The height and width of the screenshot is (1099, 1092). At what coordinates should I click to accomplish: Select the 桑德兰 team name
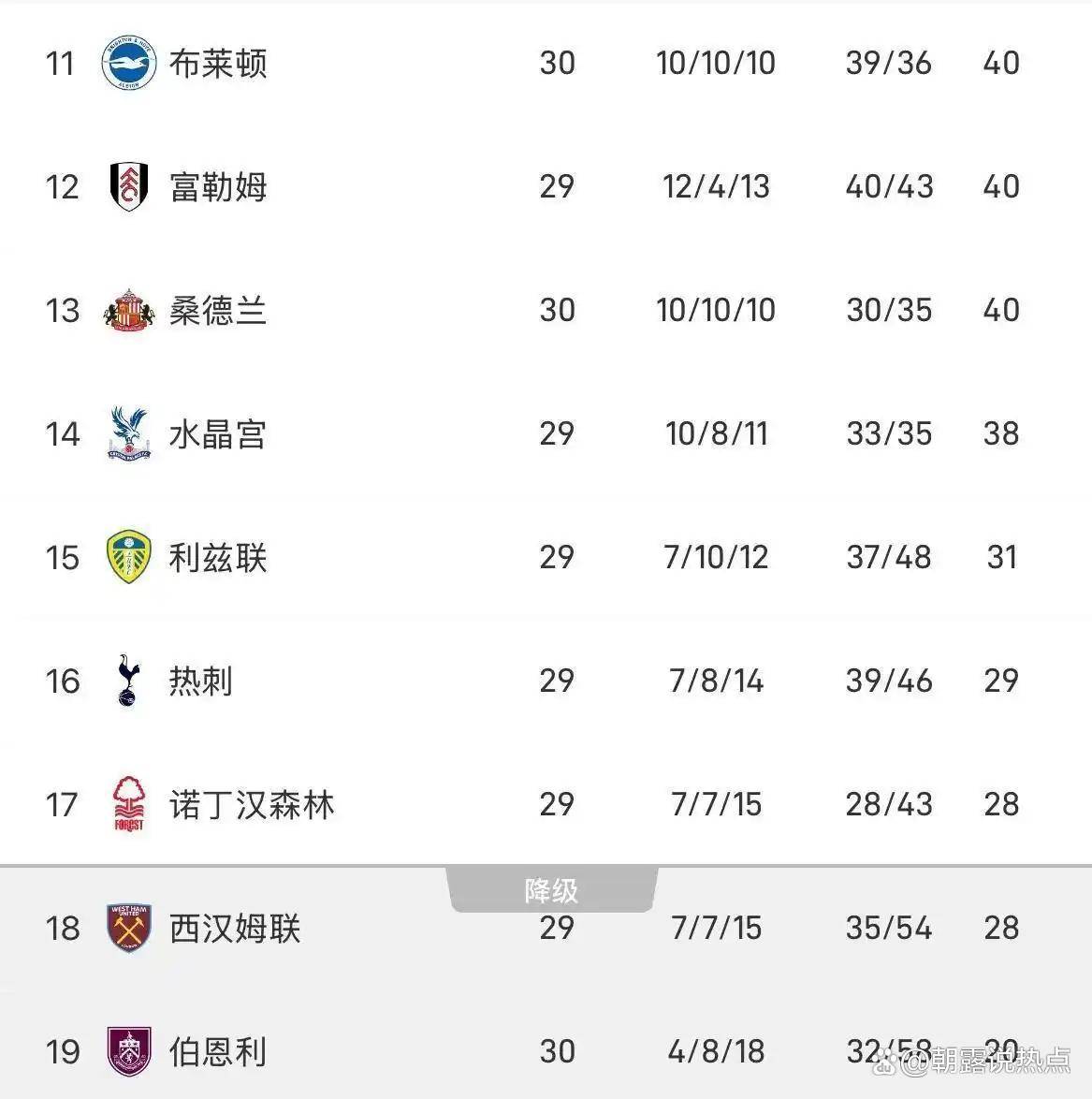[x=218, y=311]
